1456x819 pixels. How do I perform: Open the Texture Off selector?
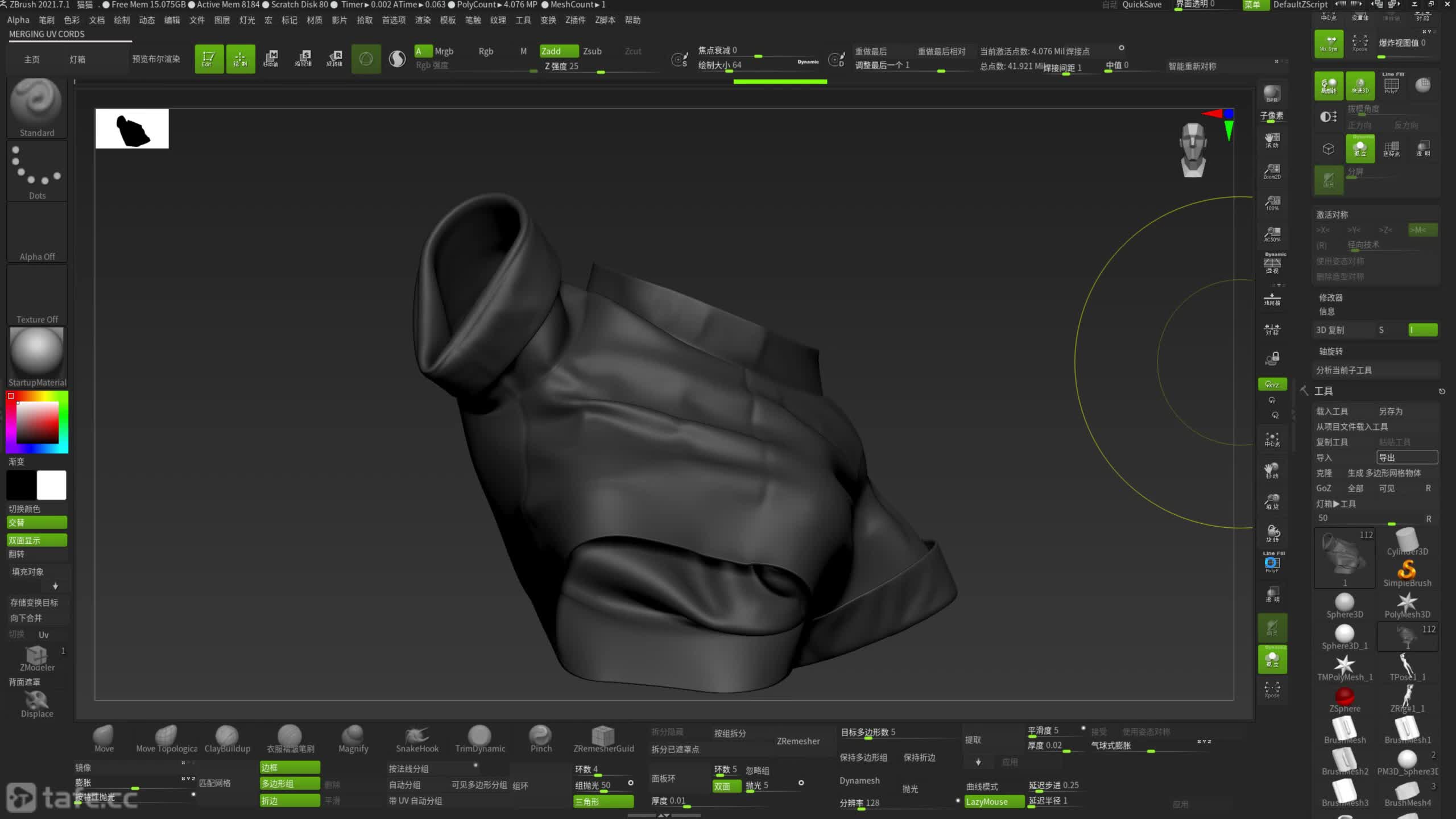point(37,296)
